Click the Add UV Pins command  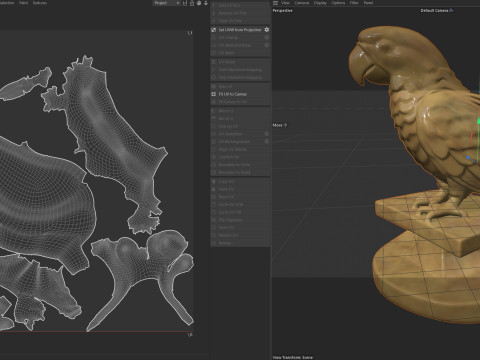(x=240, y=5)
